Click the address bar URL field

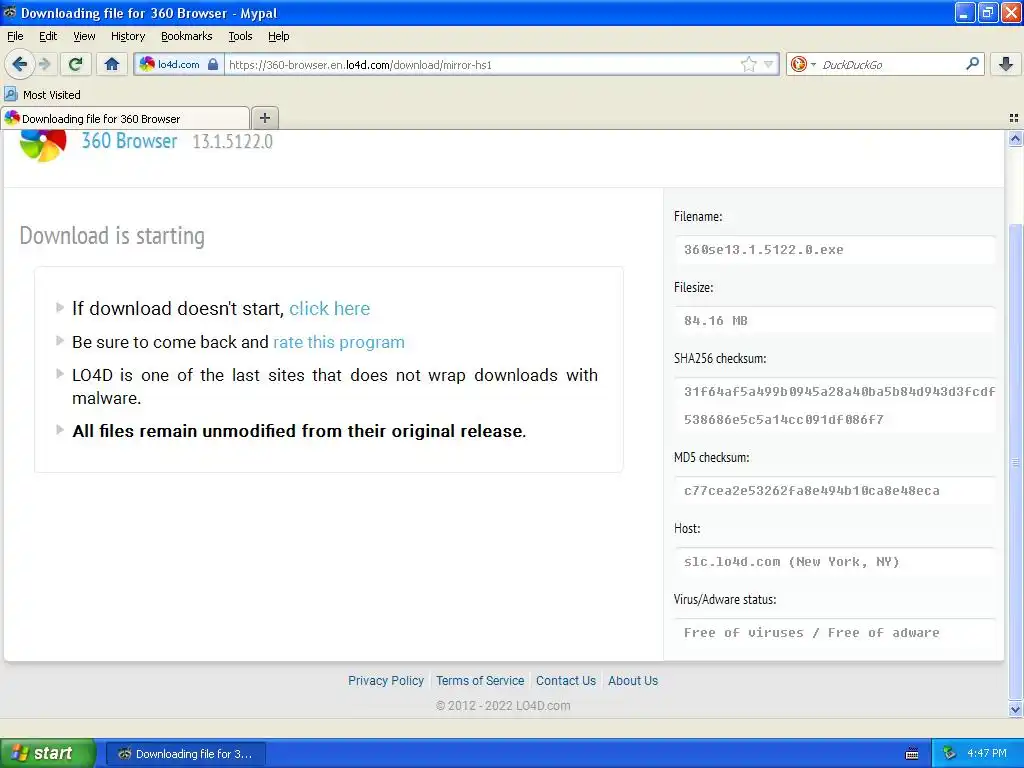pyautogui.click(x=482, y=64)
